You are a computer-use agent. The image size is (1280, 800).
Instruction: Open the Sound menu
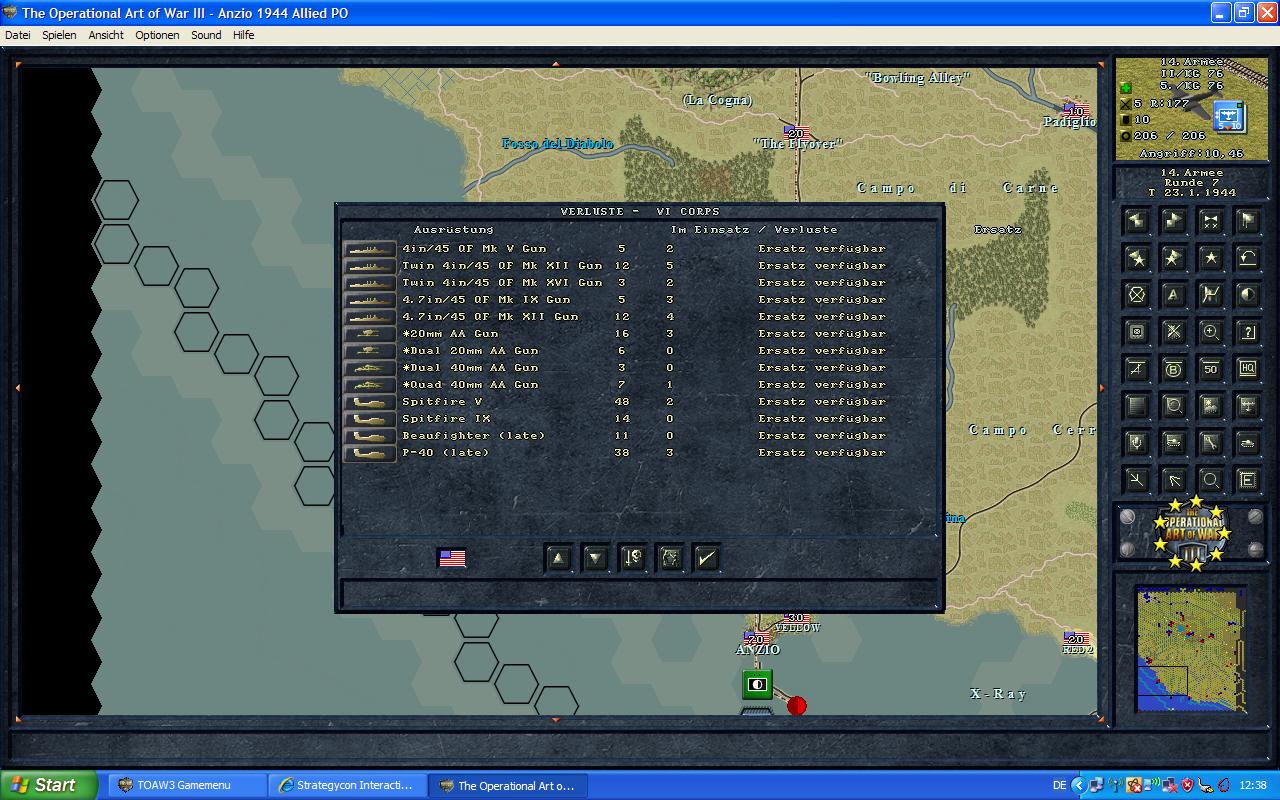[x=206, y=35]
